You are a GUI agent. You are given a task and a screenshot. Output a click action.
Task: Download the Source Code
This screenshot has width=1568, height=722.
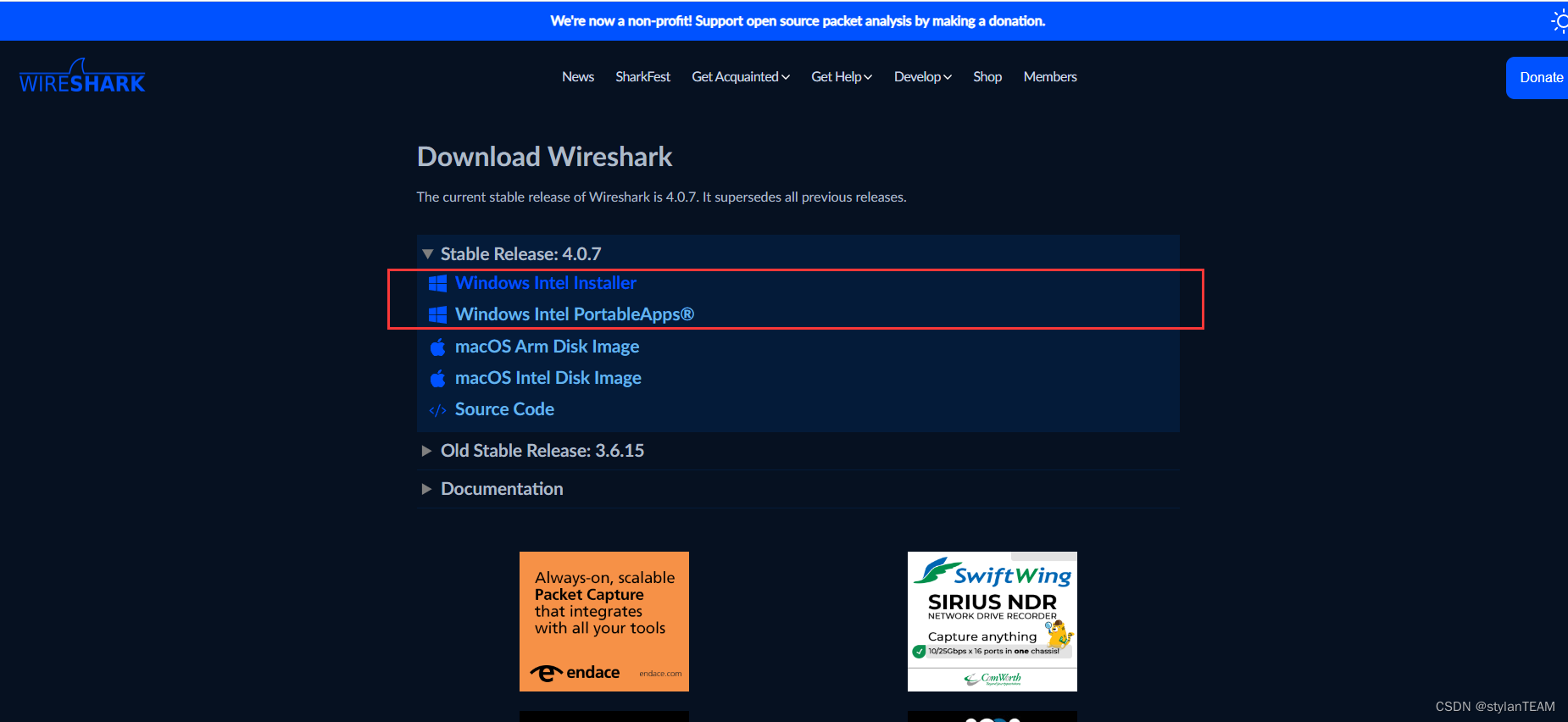pos(504,409)
